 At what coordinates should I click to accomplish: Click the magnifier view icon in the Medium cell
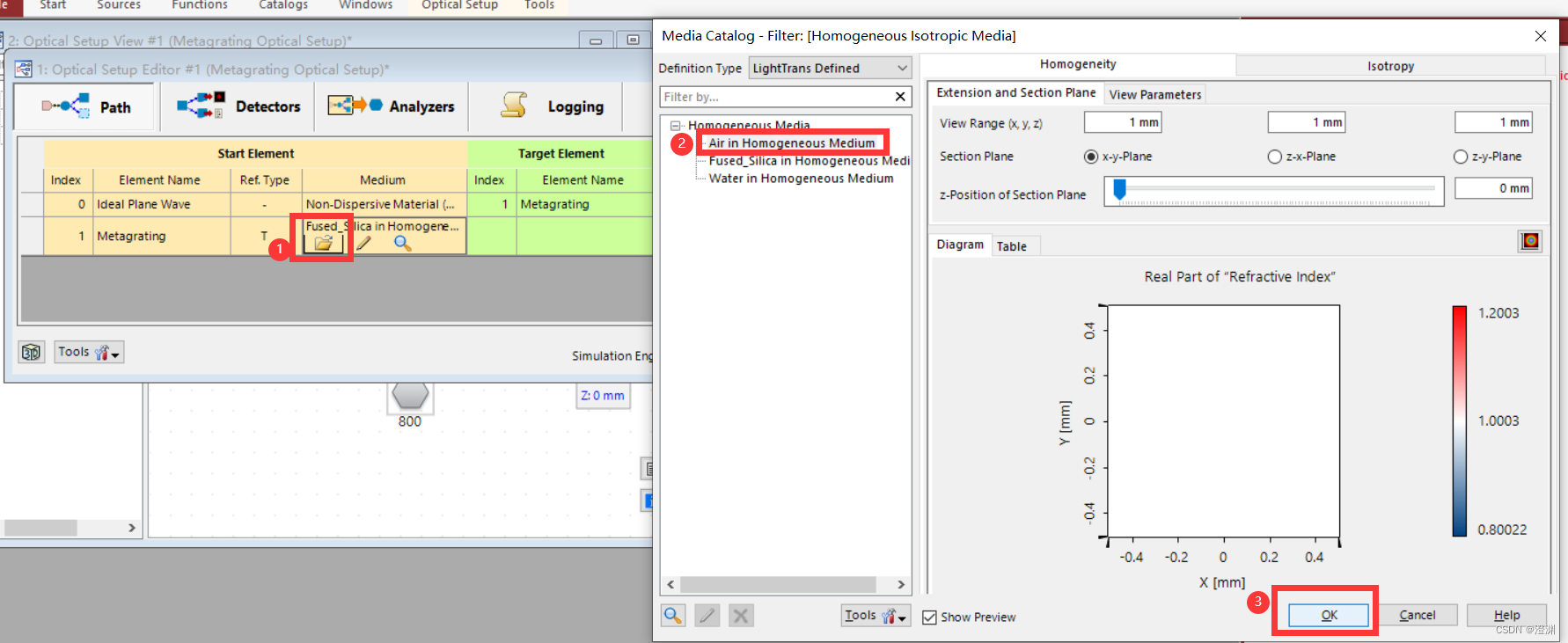[x=402, y=244]
